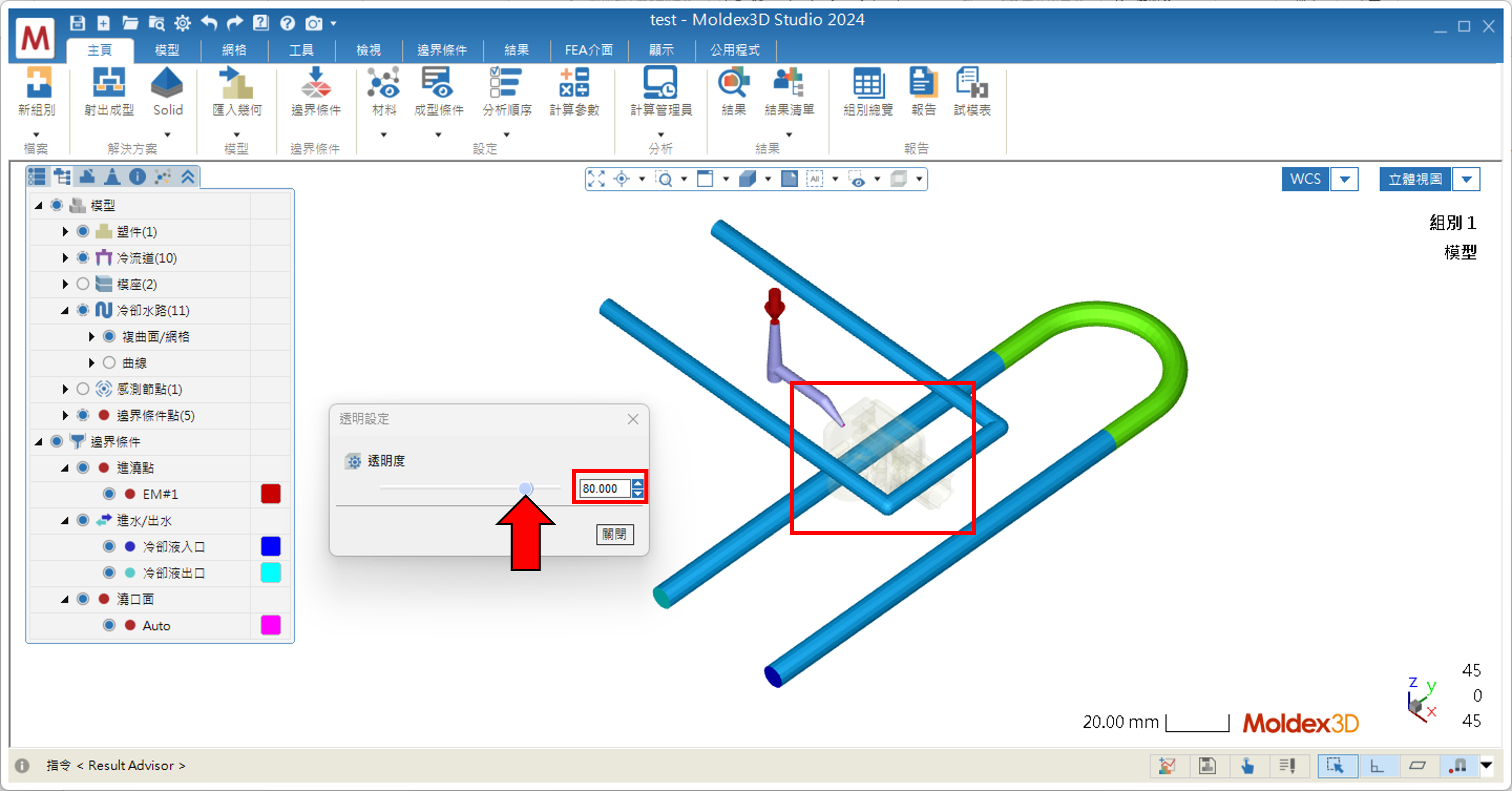The image size is (1512, 791).
Task: Switch to the FEA介面 ribbon tab
Action: point(589,50)
